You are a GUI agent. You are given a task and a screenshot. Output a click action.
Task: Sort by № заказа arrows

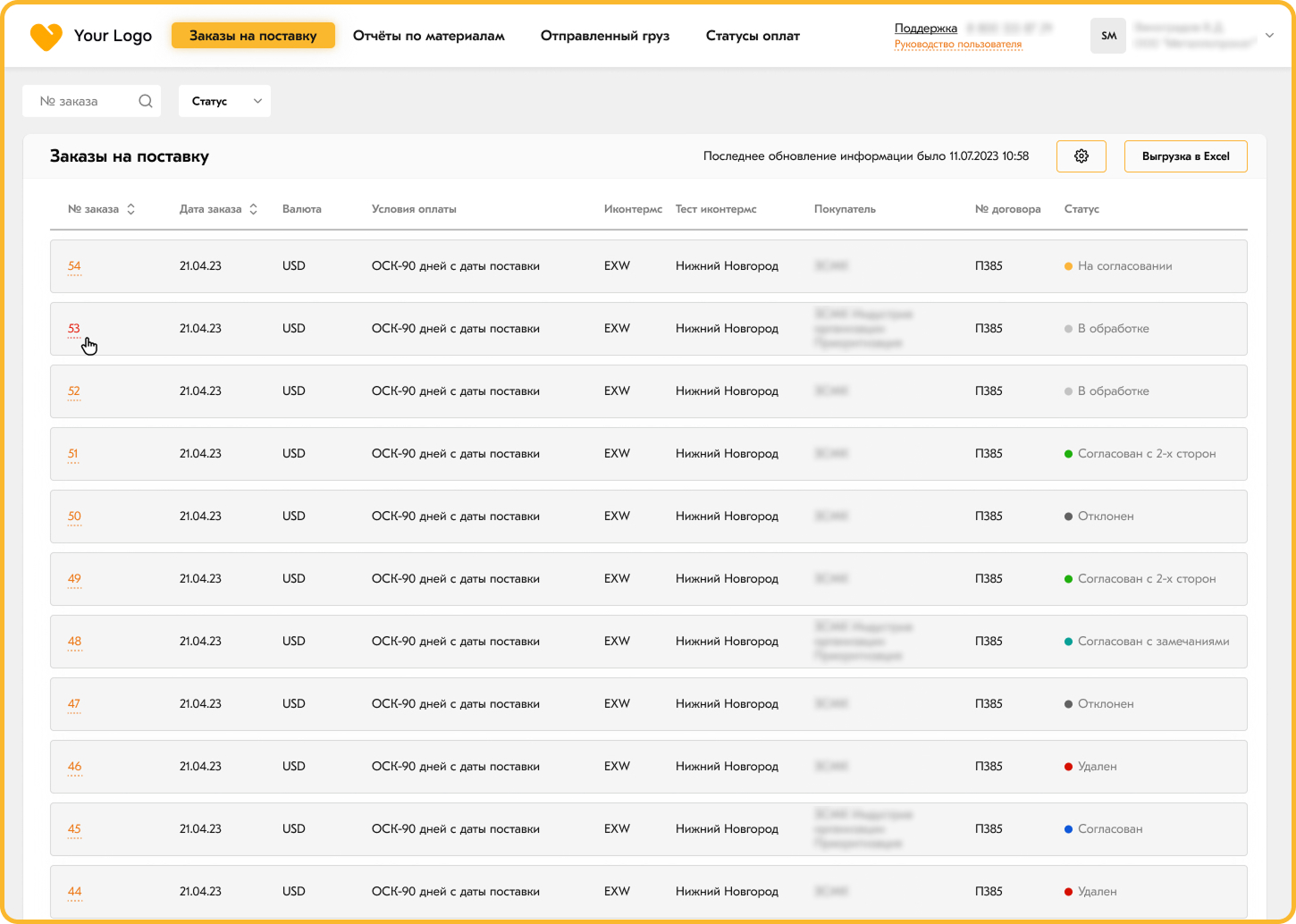[131, 209]
